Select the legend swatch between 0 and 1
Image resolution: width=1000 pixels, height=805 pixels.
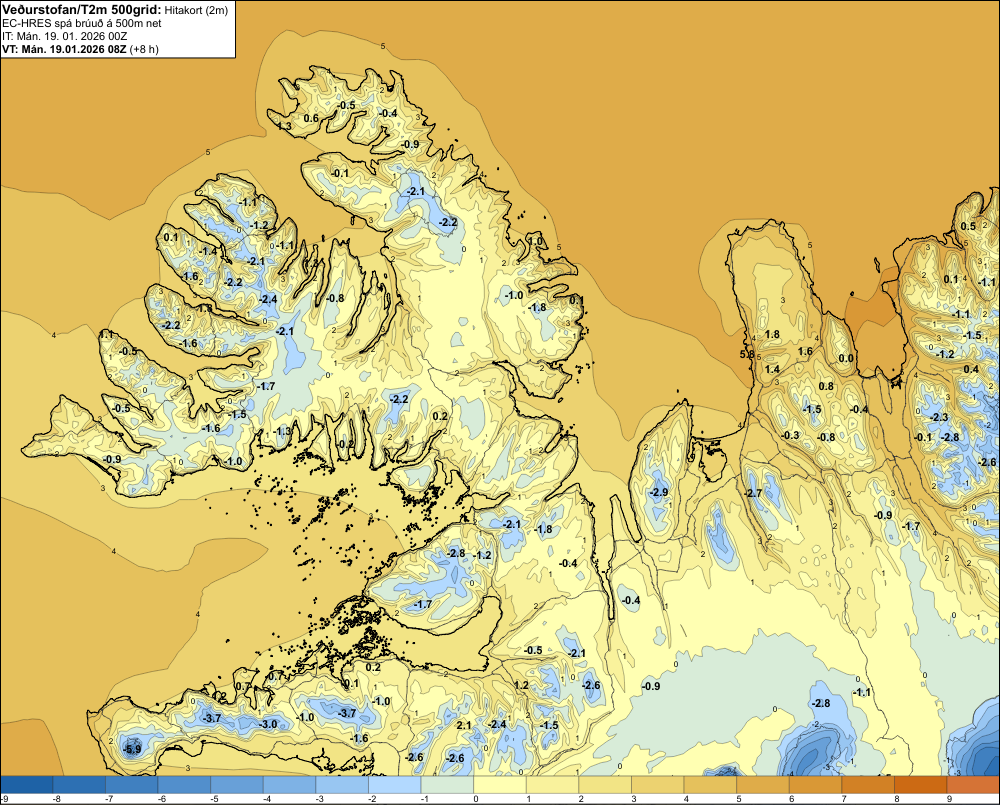coord(500,785)
